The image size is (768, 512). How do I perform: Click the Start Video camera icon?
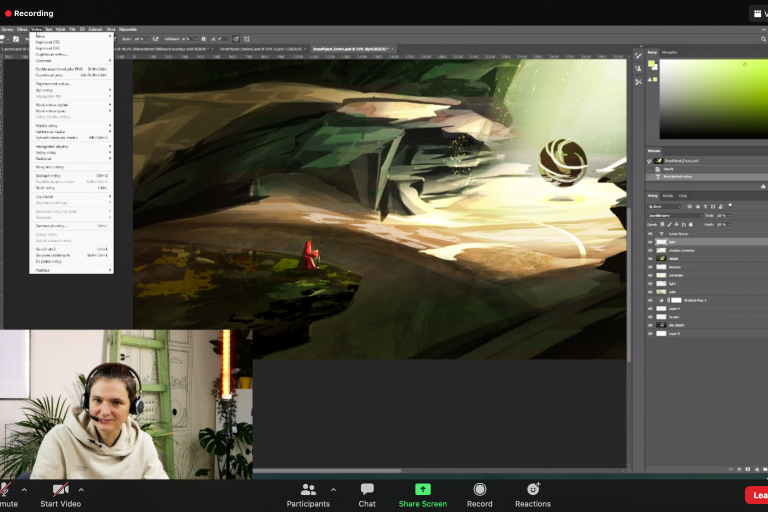[61, 489]
